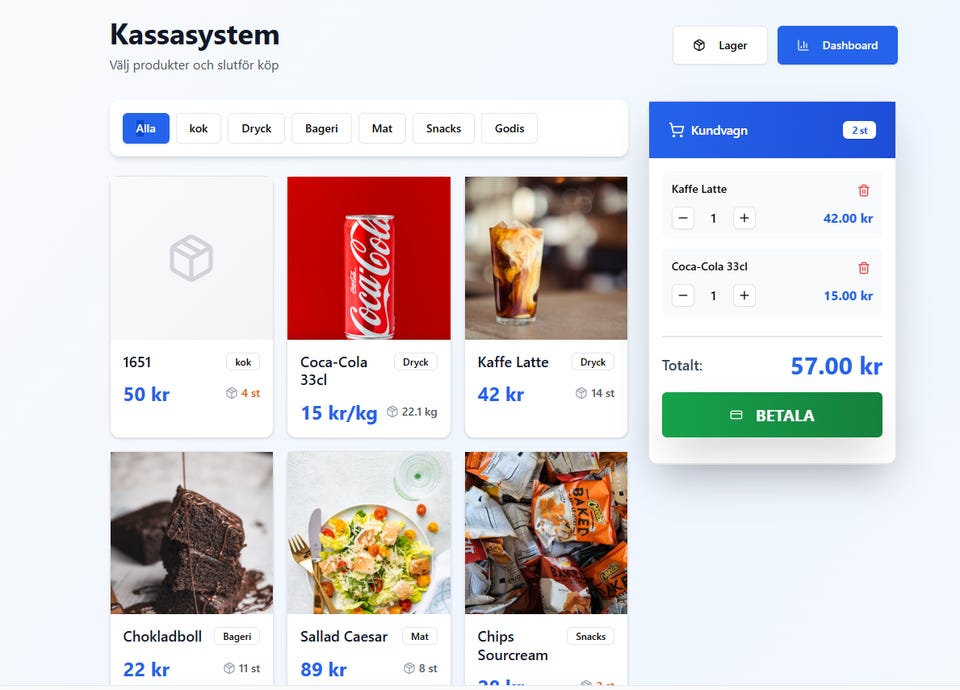Filter products by Godis category
960x690 pixels.
509,129
